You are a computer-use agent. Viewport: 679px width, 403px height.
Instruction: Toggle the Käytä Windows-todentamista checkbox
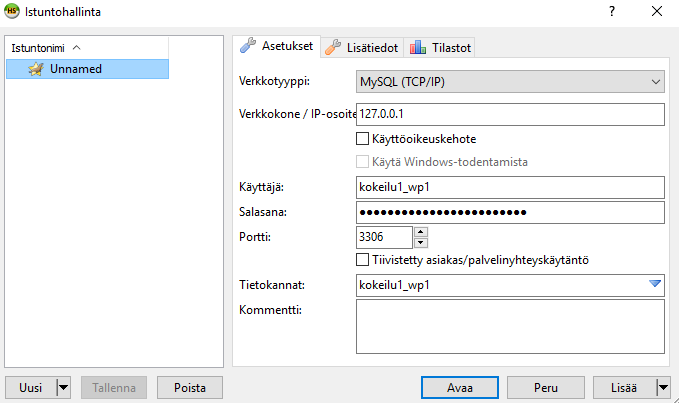click(x=363, y=161)
